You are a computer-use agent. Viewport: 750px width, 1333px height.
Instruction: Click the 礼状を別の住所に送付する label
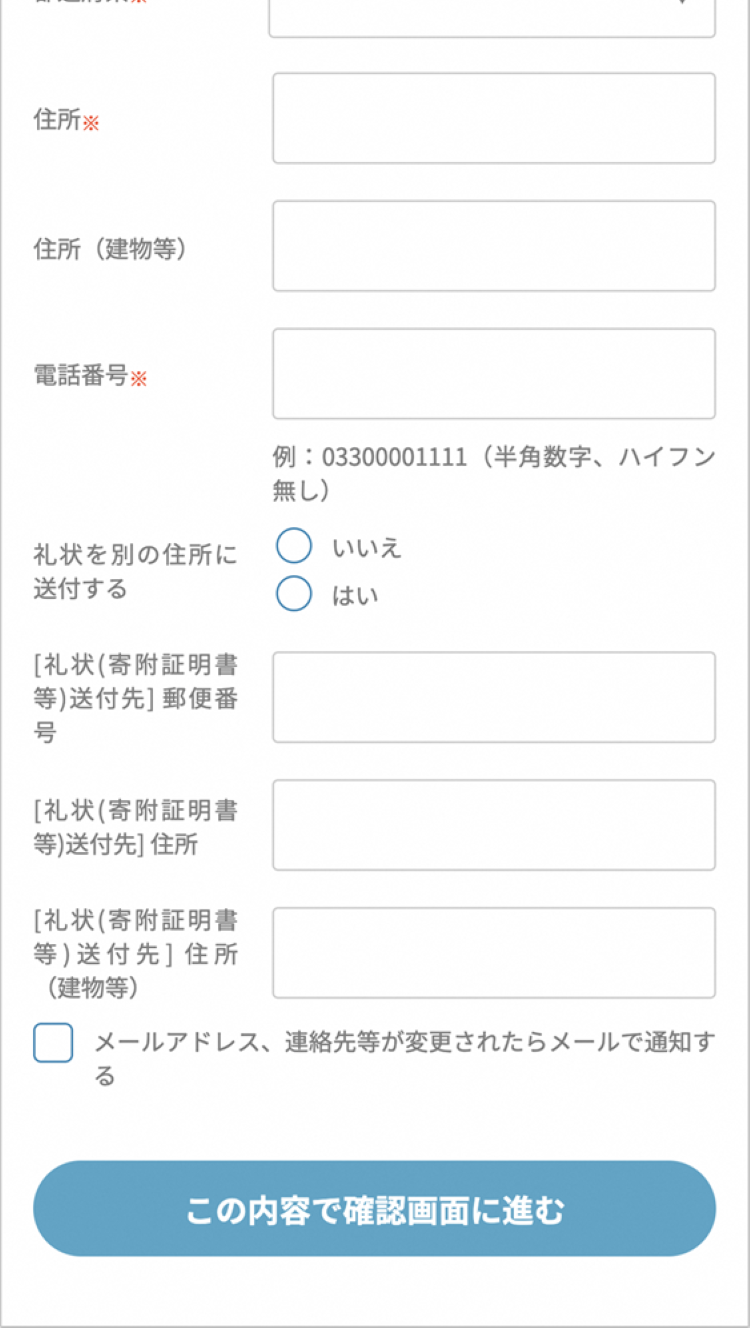[135, 572]
